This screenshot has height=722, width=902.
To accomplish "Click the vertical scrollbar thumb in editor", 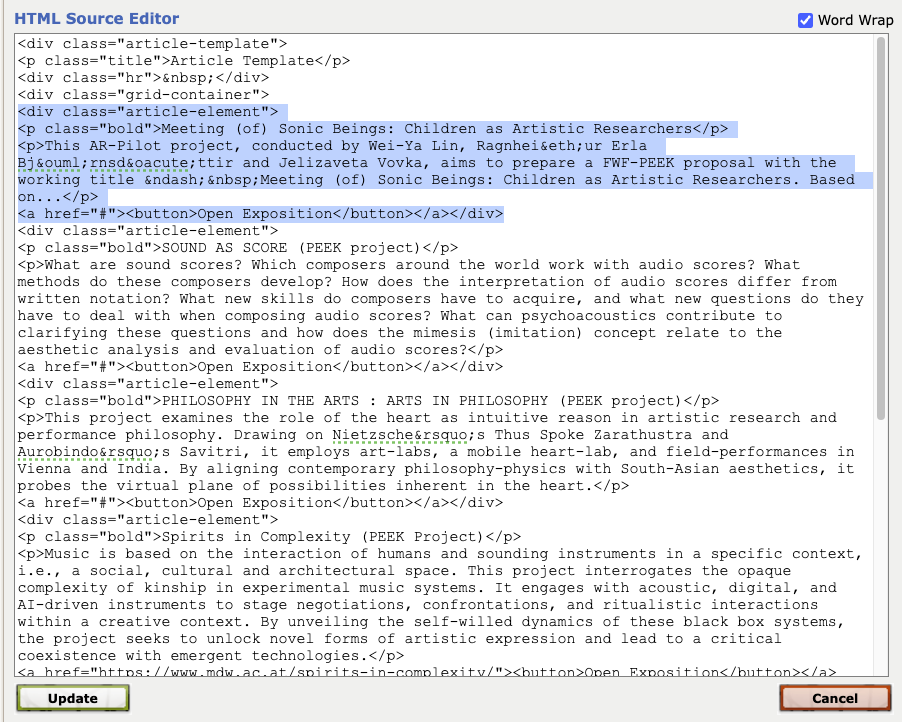I will [881, 228].
